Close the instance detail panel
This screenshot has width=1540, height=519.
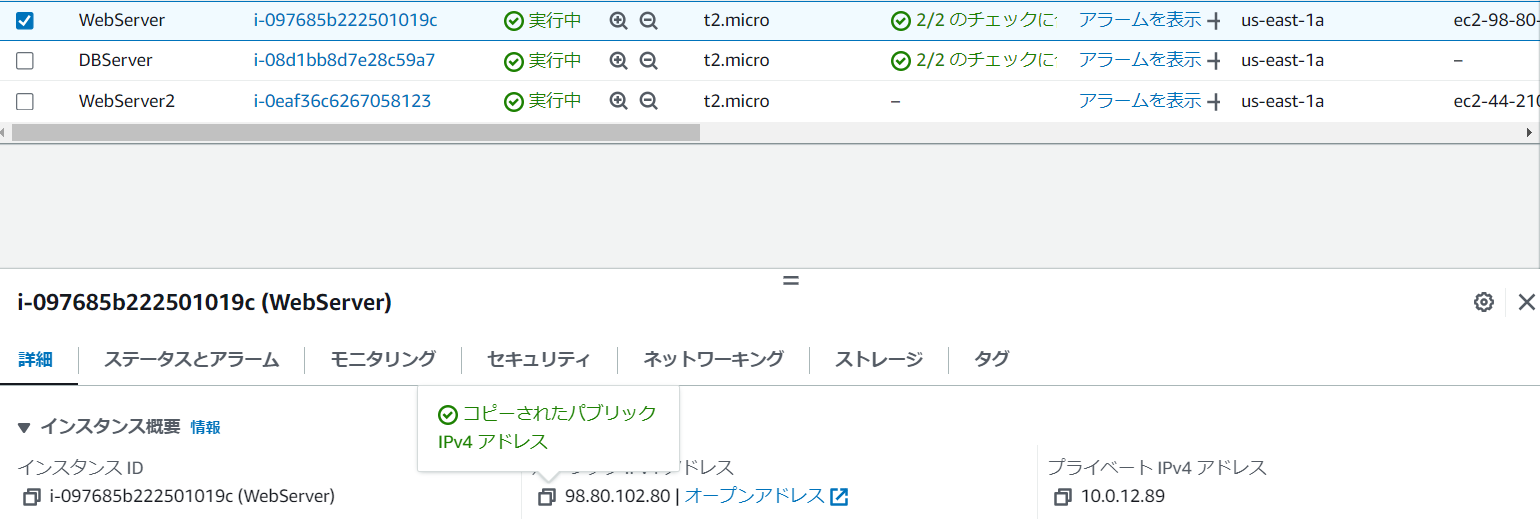pos(1526,302)
